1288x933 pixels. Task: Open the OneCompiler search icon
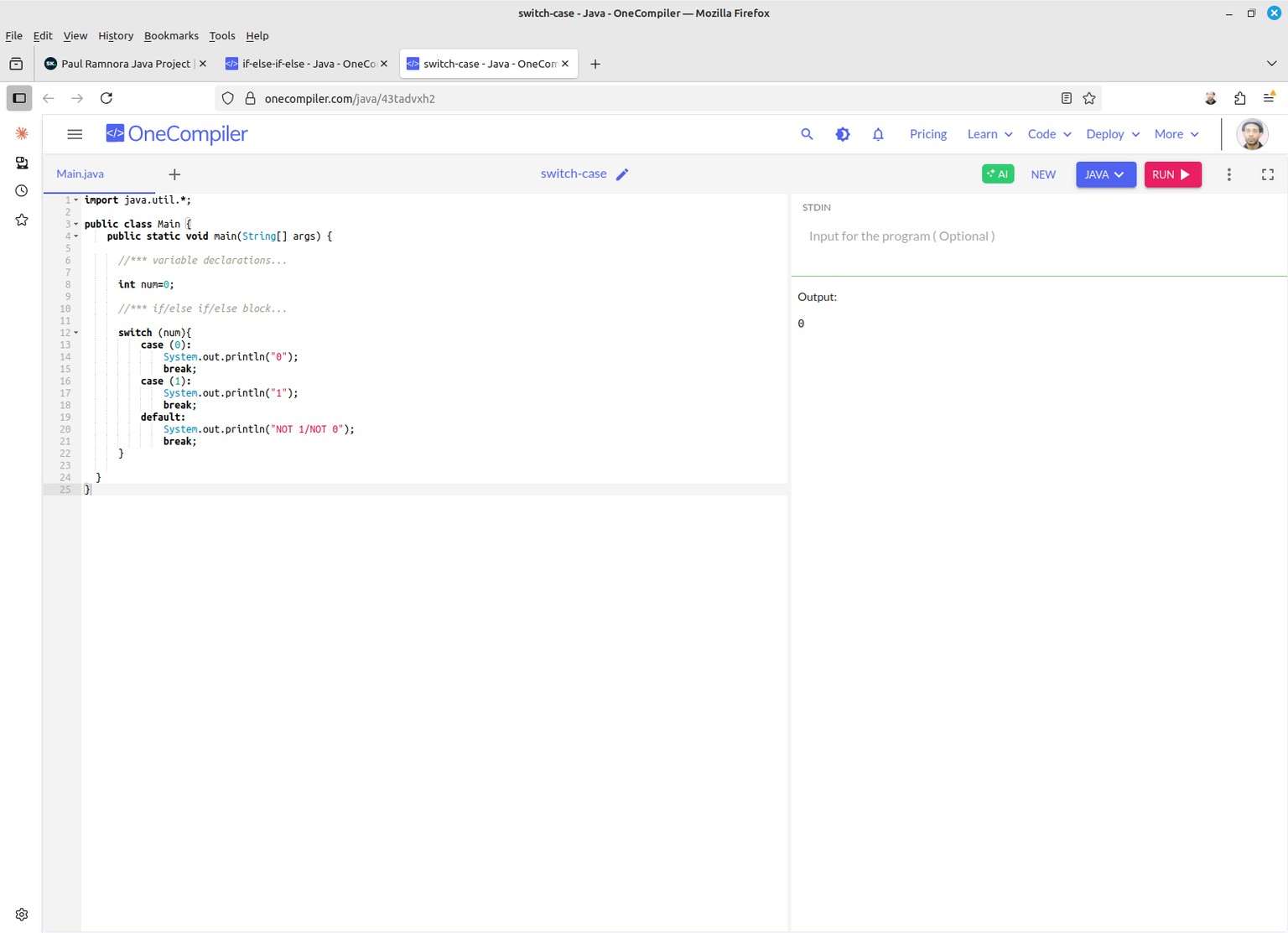[x=807, y=134]
